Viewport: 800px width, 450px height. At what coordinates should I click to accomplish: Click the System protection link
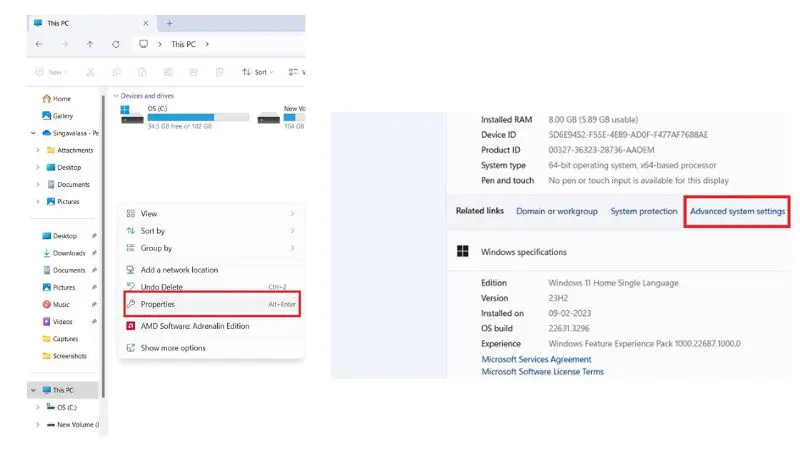coord(643,212)
